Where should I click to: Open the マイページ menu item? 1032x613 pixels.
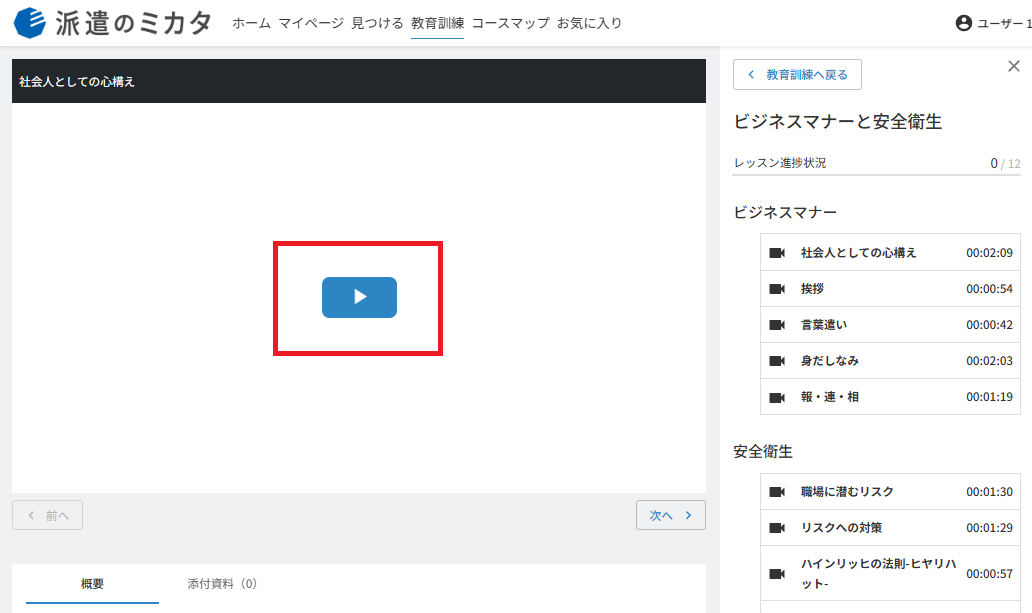coord(311,23)
